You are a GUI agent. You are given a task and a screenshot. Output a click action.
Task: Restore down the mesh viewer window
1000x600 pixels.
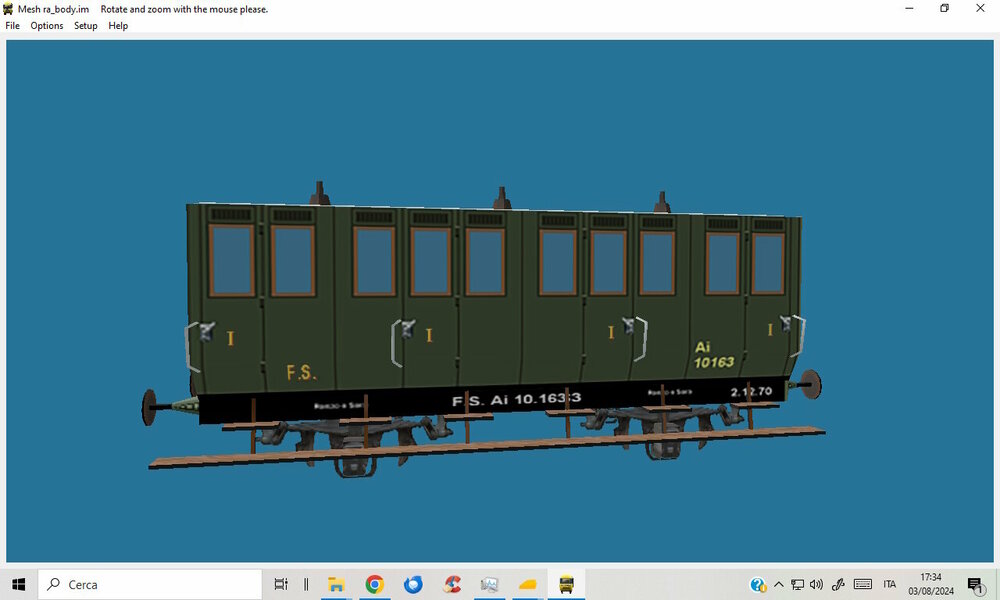coord(945,8)
